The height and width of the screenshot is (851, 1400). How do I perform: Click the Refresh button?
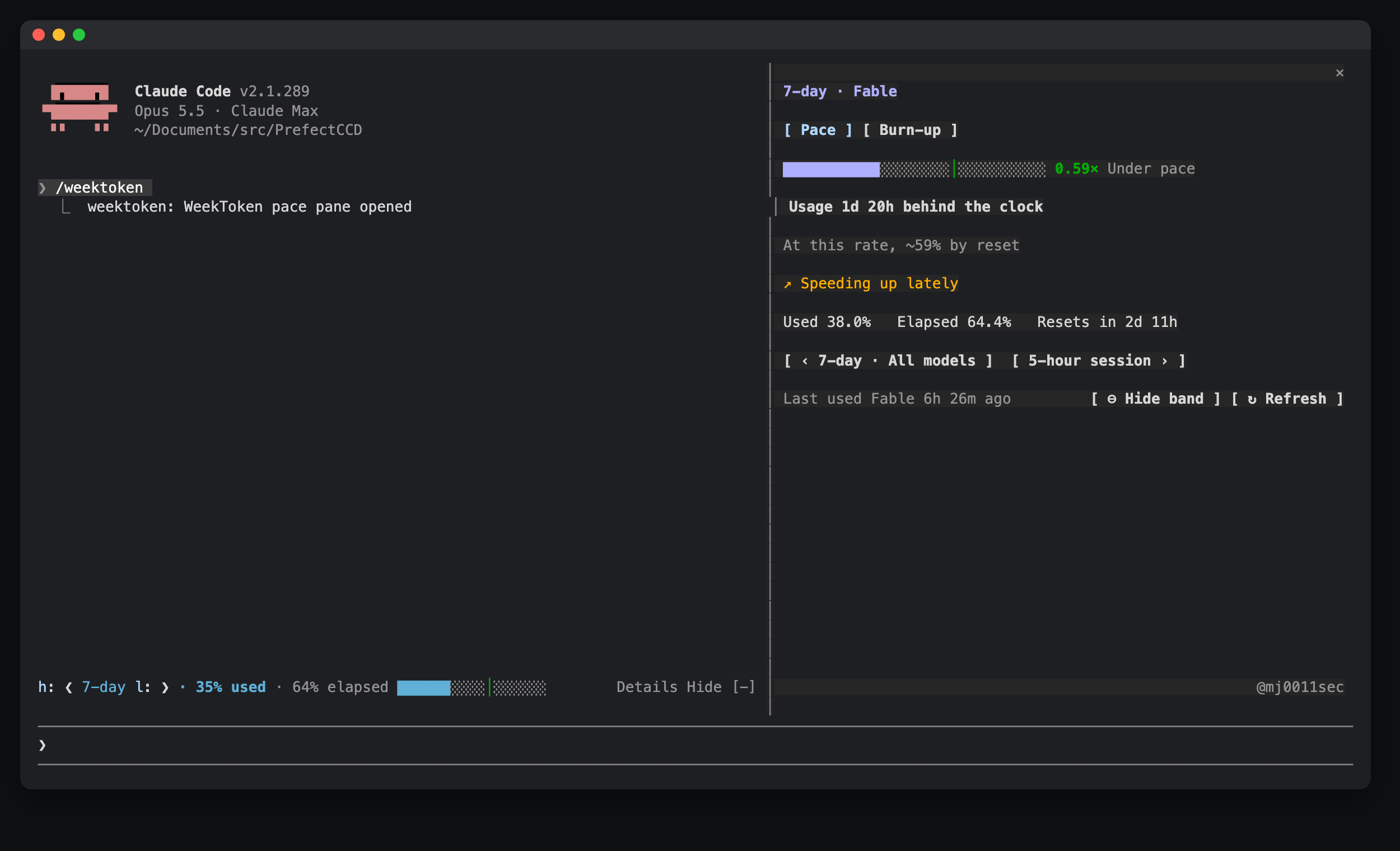(1287, 399)
